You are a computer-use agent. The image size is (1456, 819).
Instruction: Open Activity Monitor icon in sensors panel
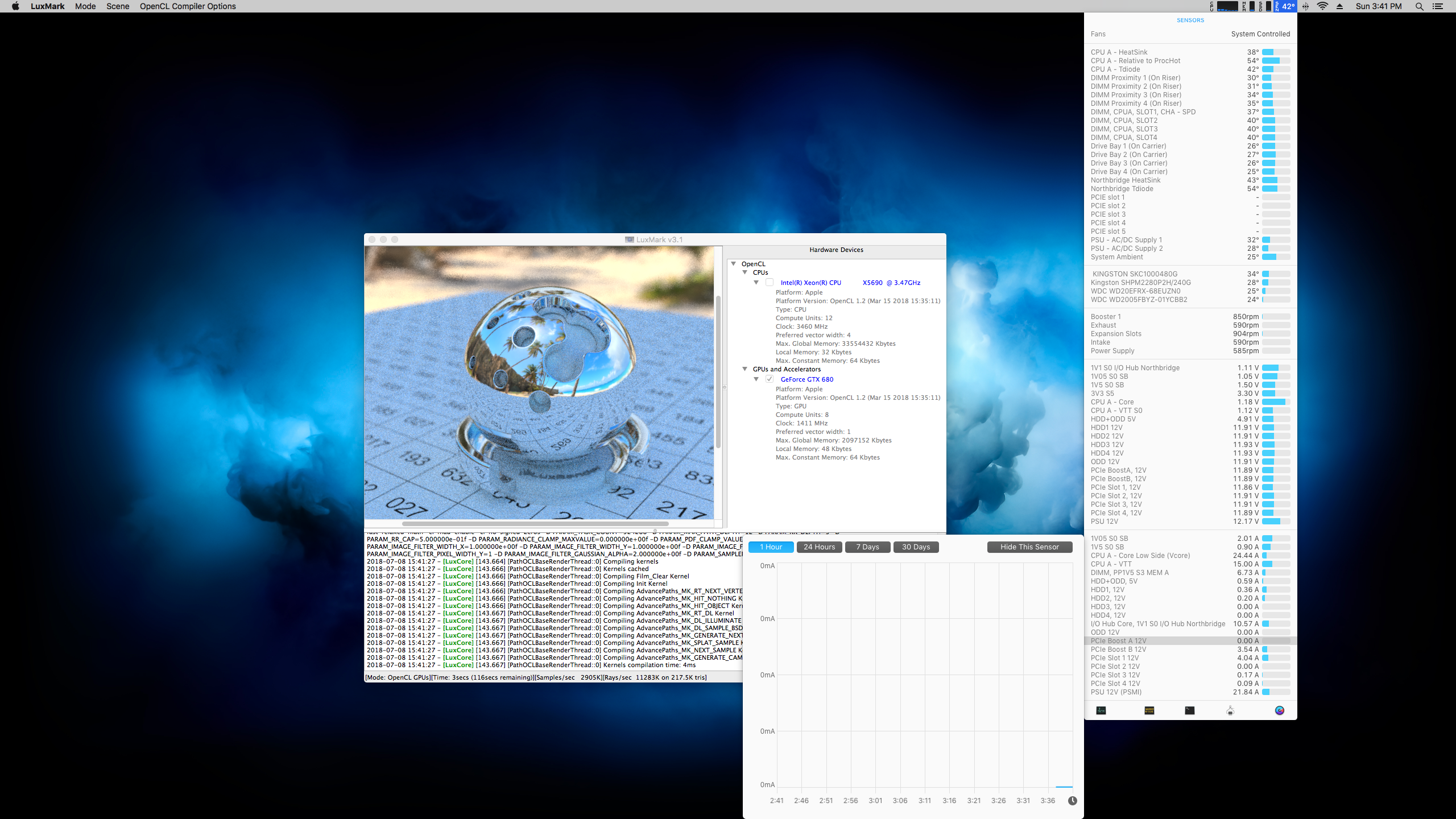click(x=1101, y=710)
